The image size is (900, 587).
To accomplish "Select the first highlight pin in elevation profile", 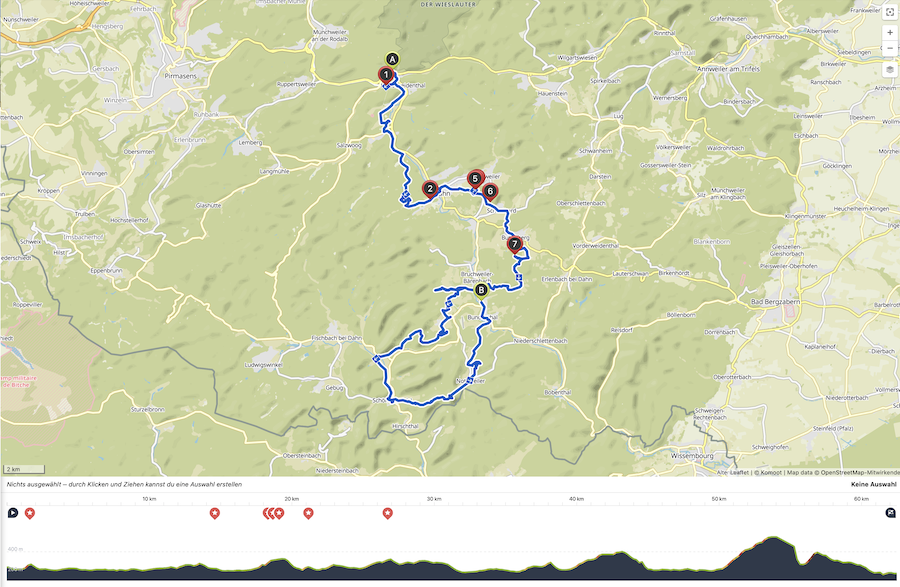I will (x=29, y=513).
